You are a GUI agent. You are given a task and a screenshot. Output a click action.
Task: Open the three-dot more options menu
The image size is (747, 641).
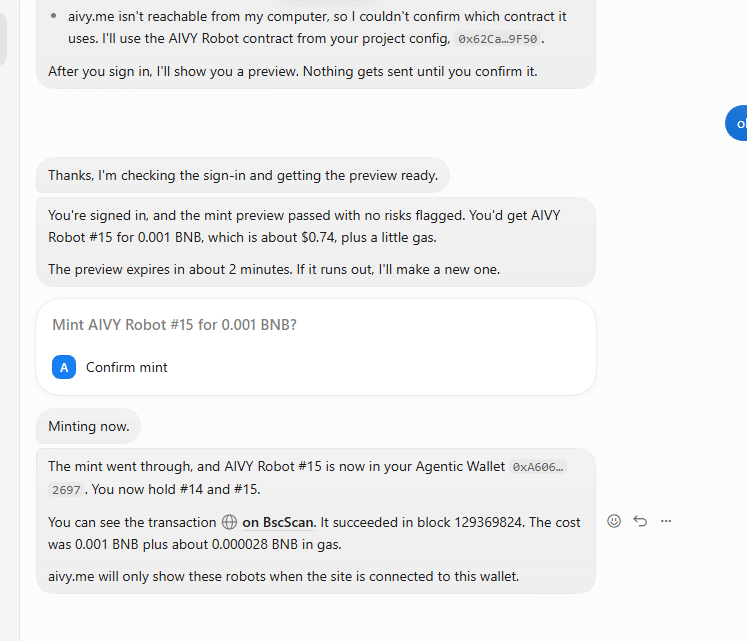click(666, 521)
